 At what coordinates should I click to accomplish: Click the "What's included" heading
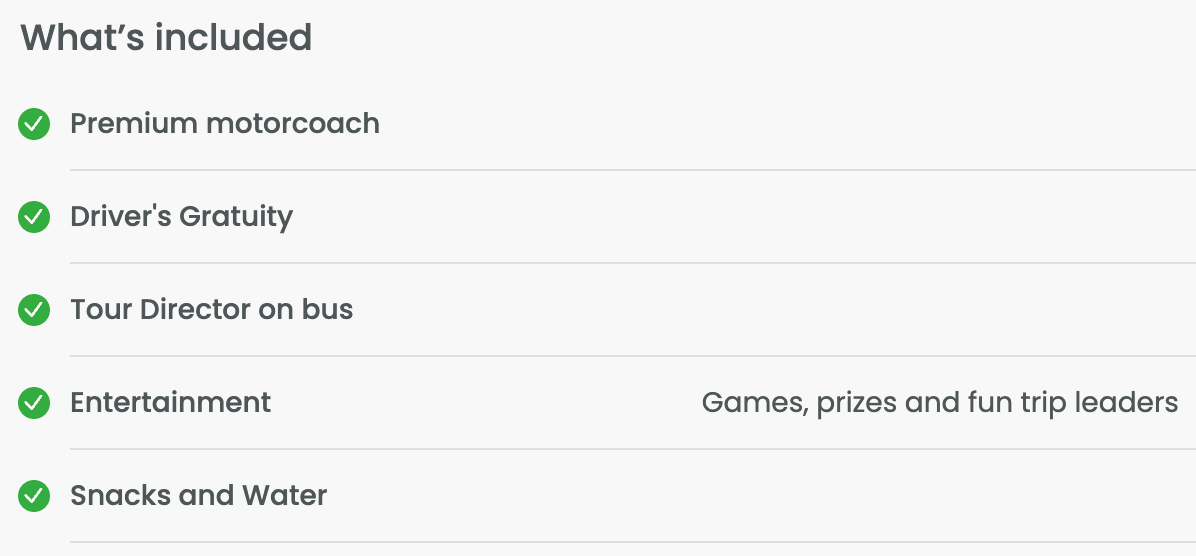coord(166,38)
